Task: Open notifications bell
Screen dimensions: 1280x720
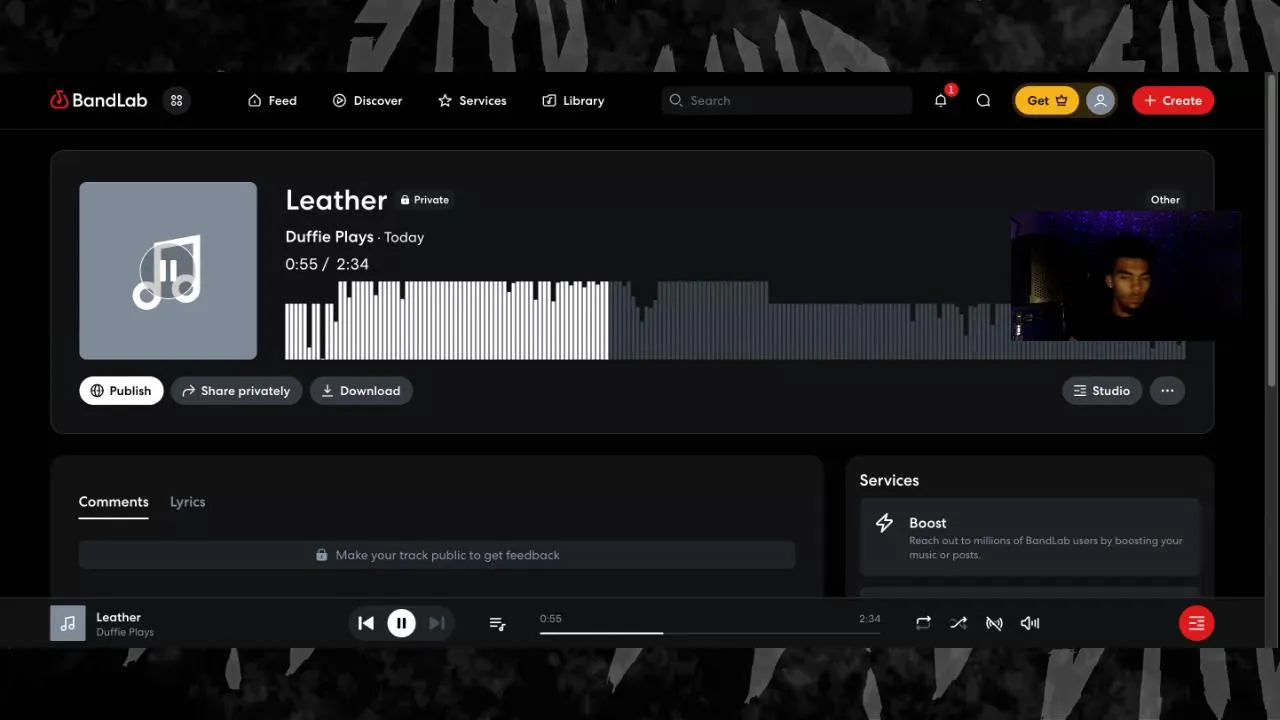Action: 941,100
